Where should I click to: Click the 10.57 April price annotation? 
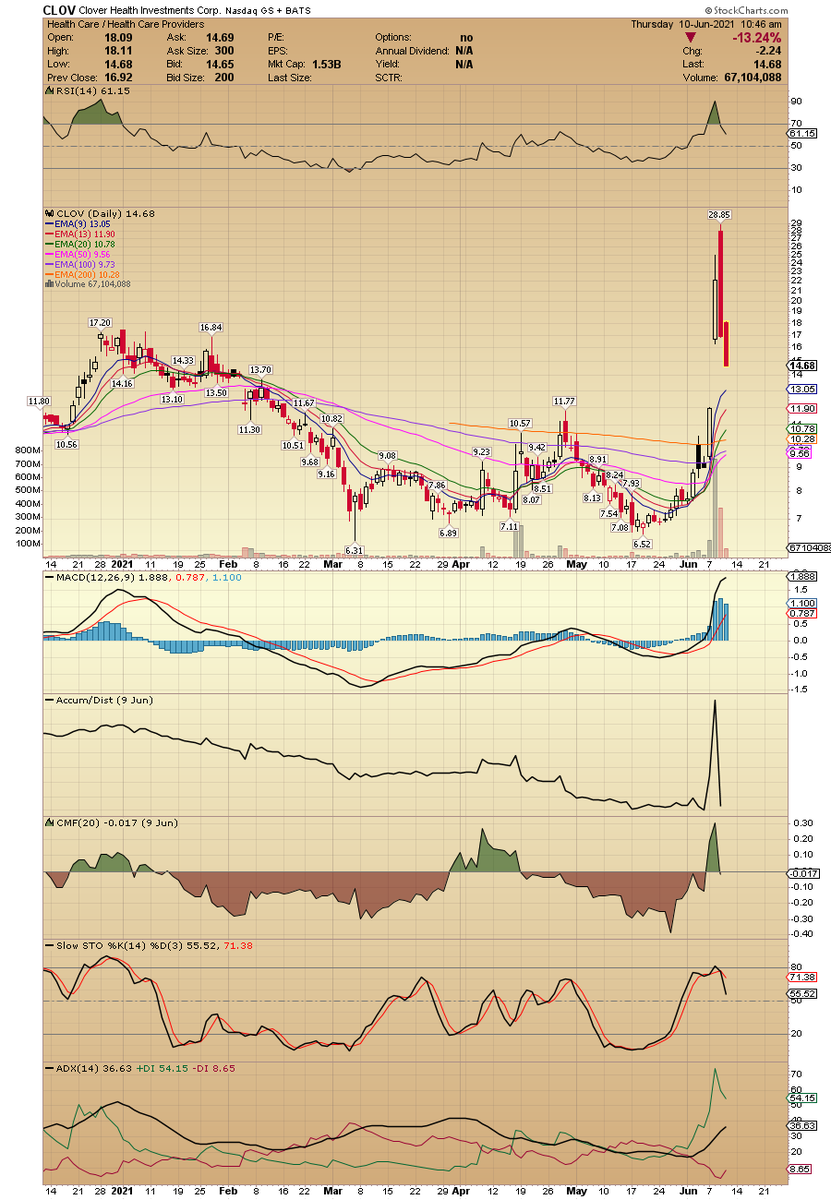(x=520, y=424)
